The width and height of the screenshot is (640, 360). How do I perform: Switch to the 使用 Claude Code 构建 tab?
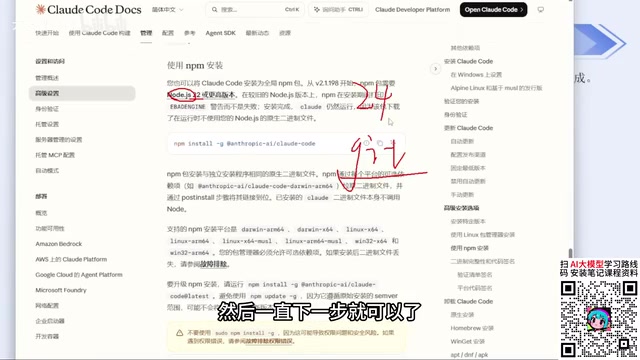pos(99,33)
